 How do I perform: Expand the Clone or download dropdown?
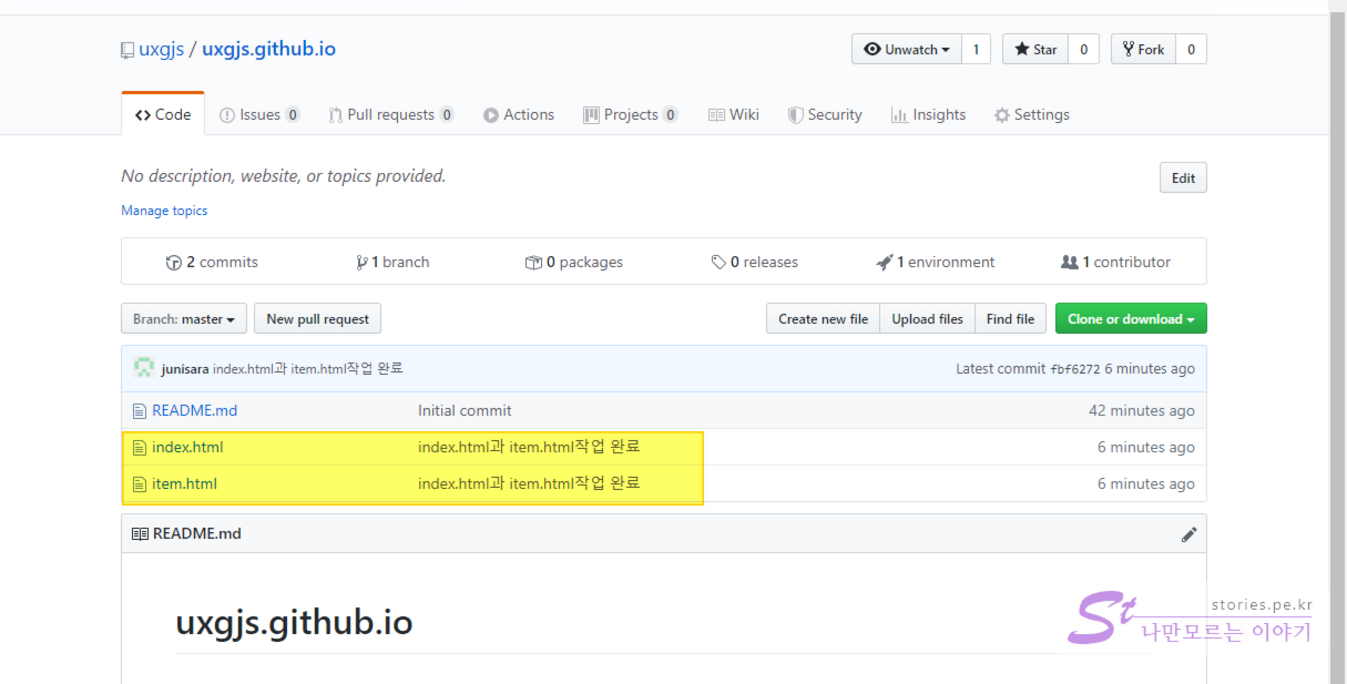tap(1130, 319)
